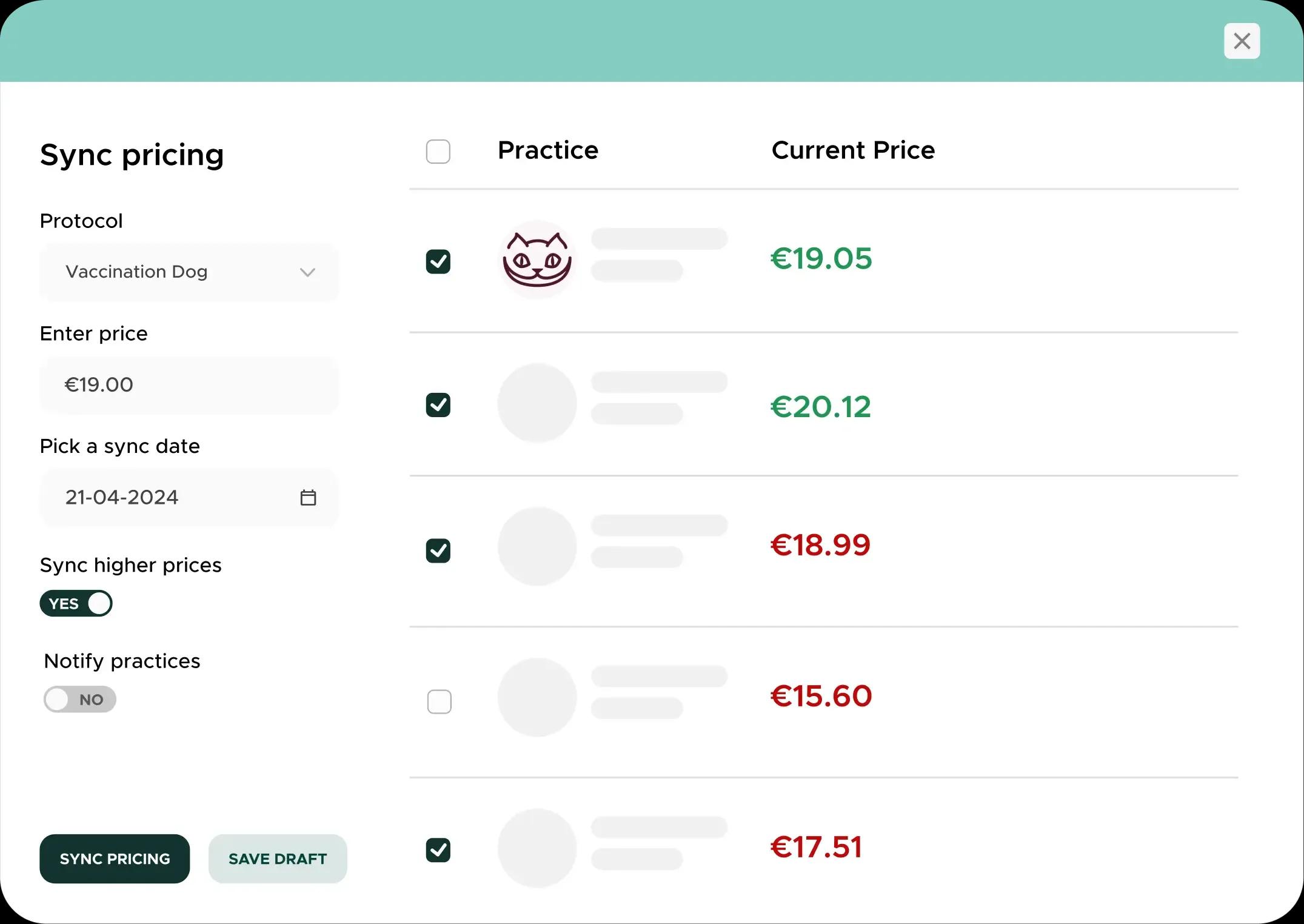1304x924 pixels.
Task: Uncheck the practice priced at €19.05
Action: pos(438,262)
